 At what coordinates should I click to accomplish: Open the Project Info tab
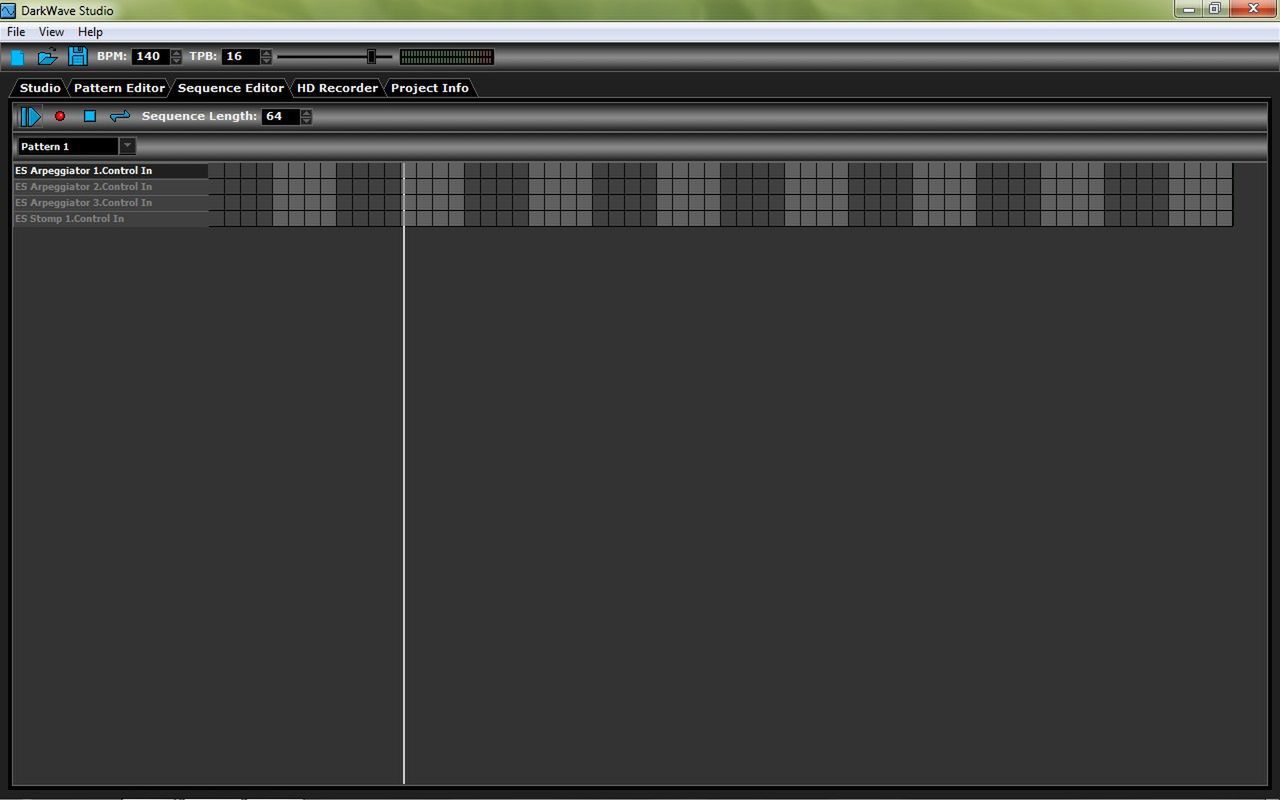coord(430,88)
